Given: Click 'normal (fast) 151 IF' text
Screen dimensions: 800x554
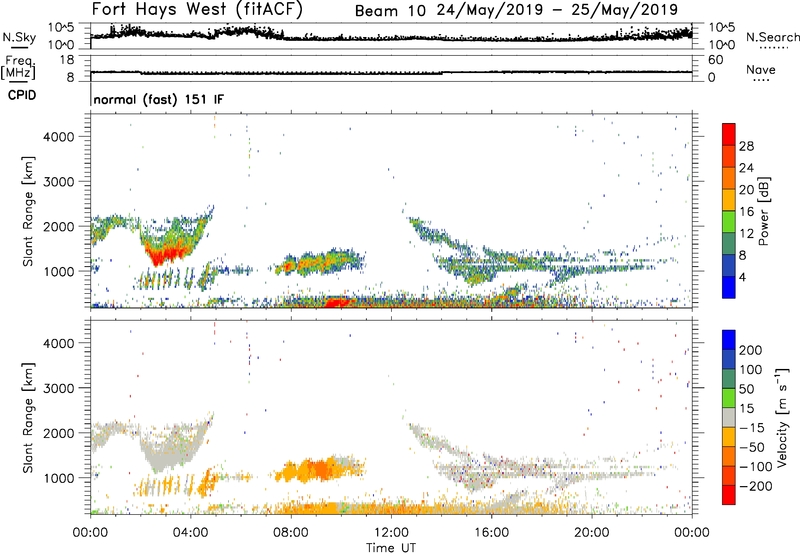Looking at the screenshot, I should click(x=159, y=99).
